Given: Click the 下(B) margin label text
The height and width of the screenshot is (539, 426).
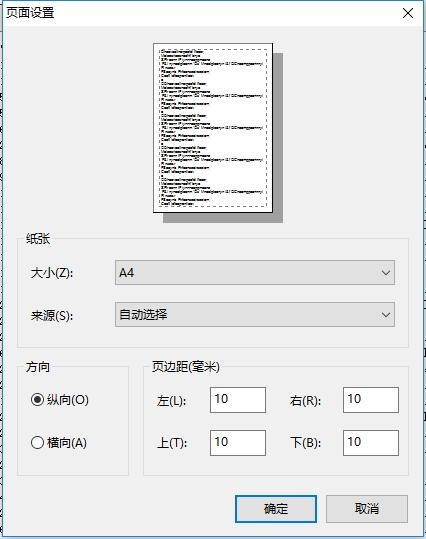Looking at the screenshot, I should tap(305, 443).
